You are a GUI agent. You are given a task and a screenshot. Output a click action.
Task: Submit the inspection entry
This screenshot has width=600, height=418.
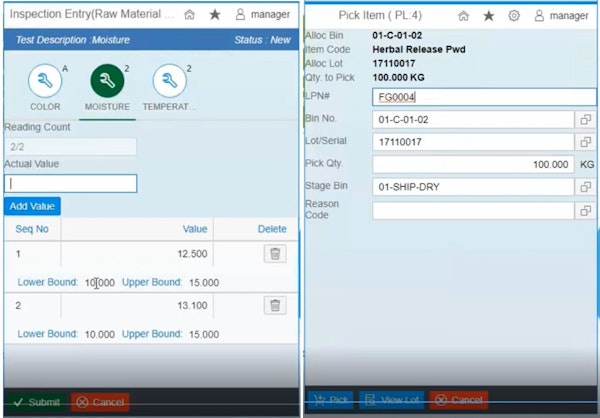36,402
